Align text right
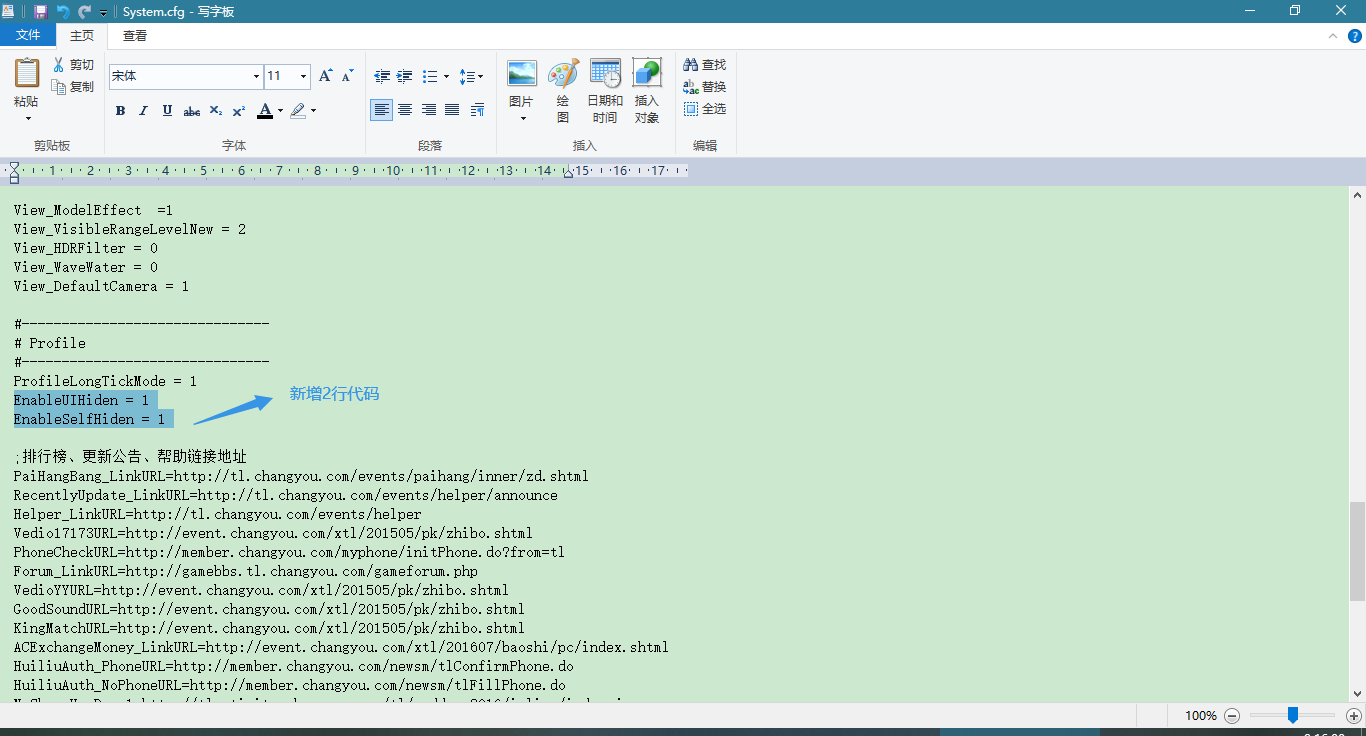The width and height of the screenshot is (1366, 736). 428,110
